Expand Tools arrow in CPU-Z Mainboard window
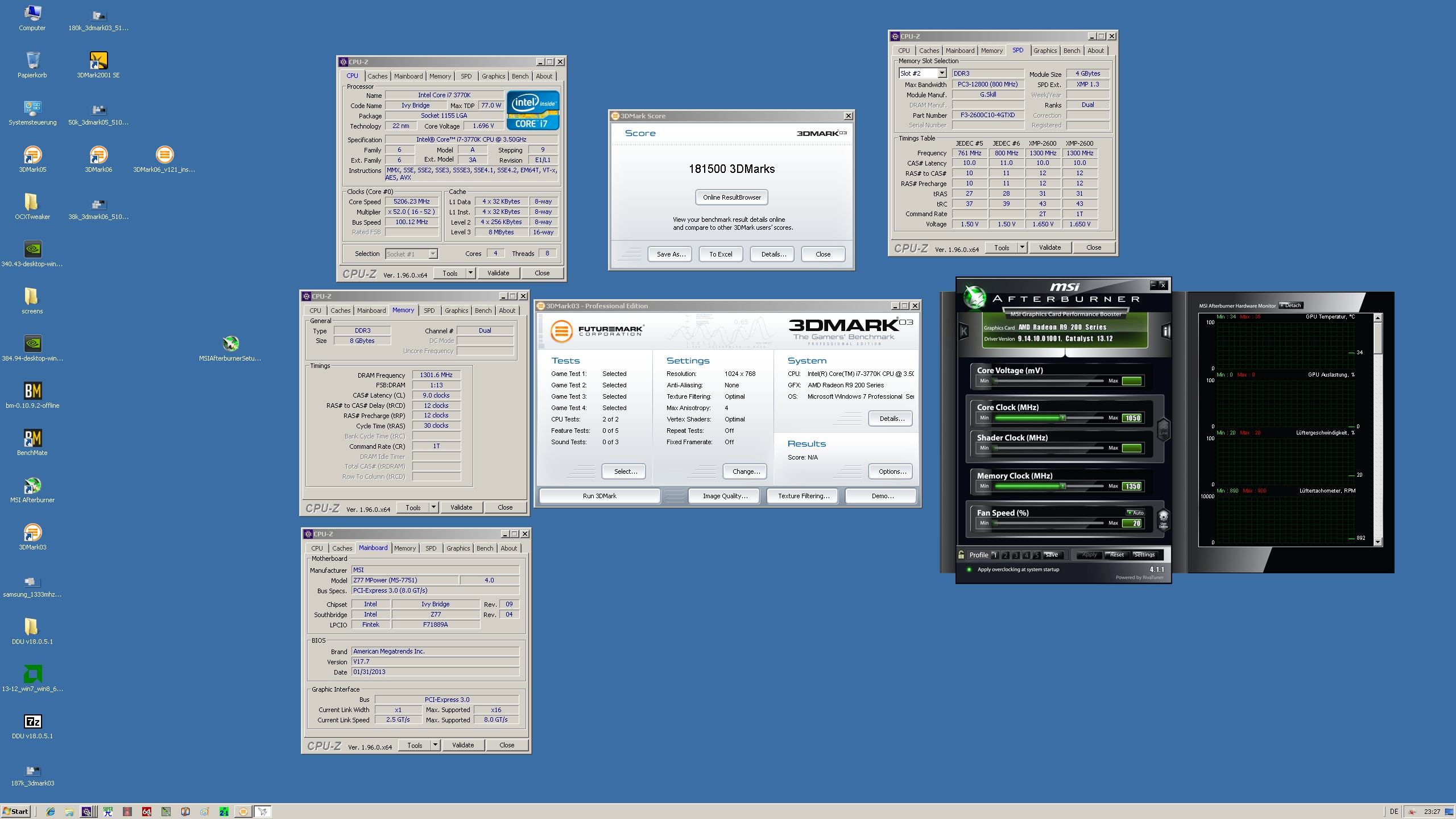Screen dimensions: 1456x819 point(435,745)
